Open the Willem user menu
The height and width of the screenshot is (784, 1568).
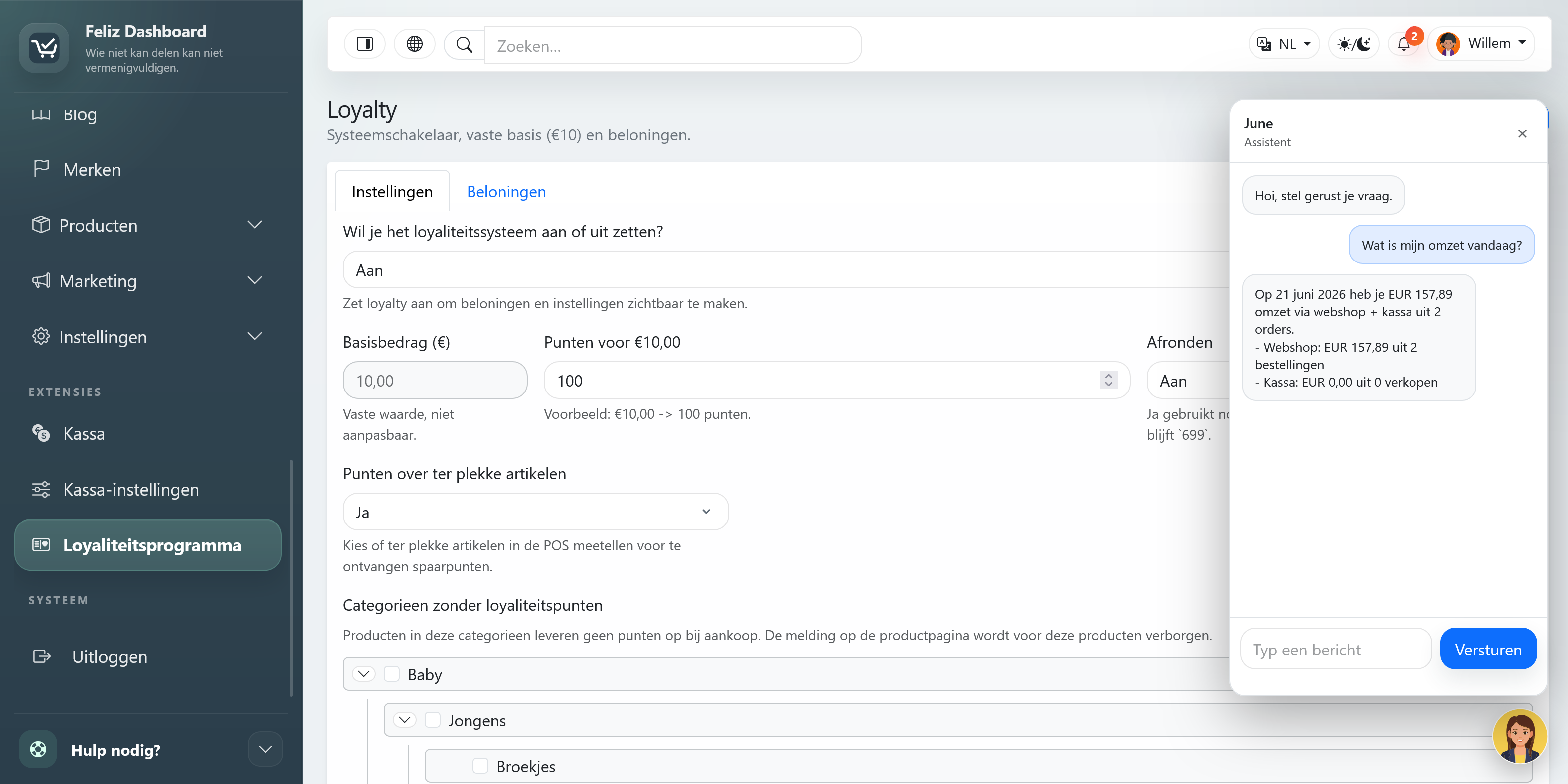point(1481,44)
